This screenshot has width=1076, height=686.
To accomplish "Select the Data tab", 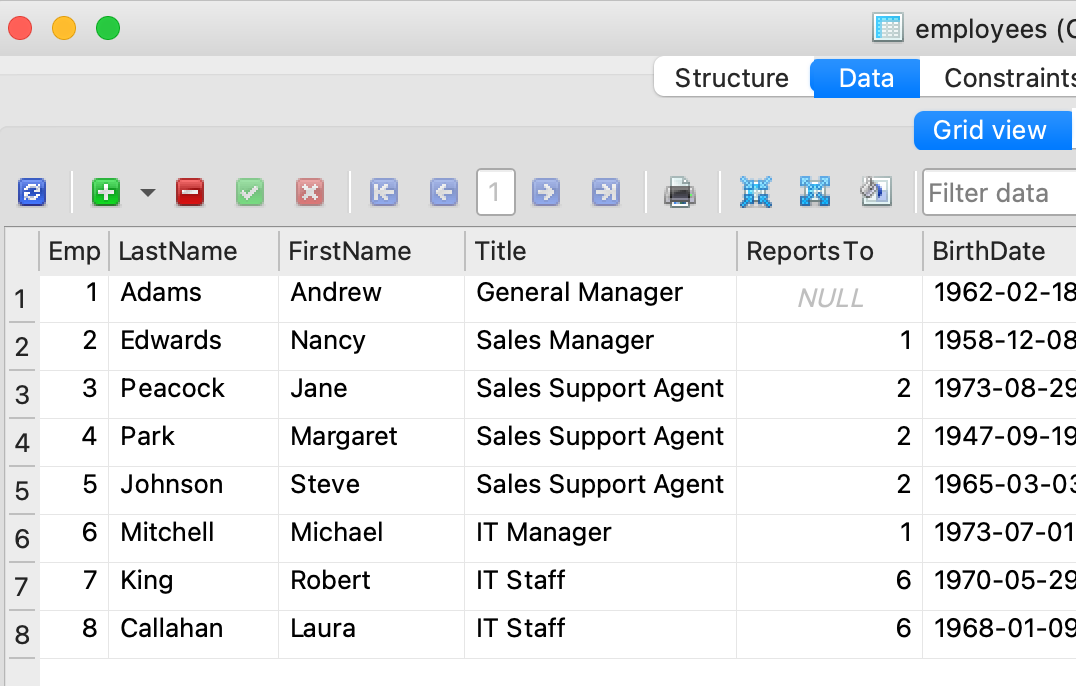I will pos(864,77).
